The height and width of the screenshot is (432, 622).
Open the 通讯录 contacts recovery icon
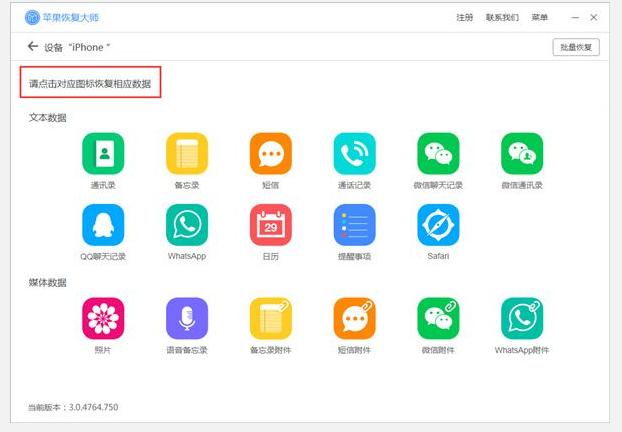click(x=103, y=154)
